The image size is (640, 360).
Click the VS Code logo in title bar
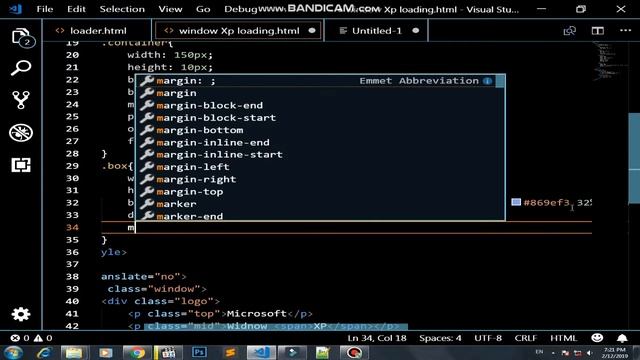pos(16,9)
